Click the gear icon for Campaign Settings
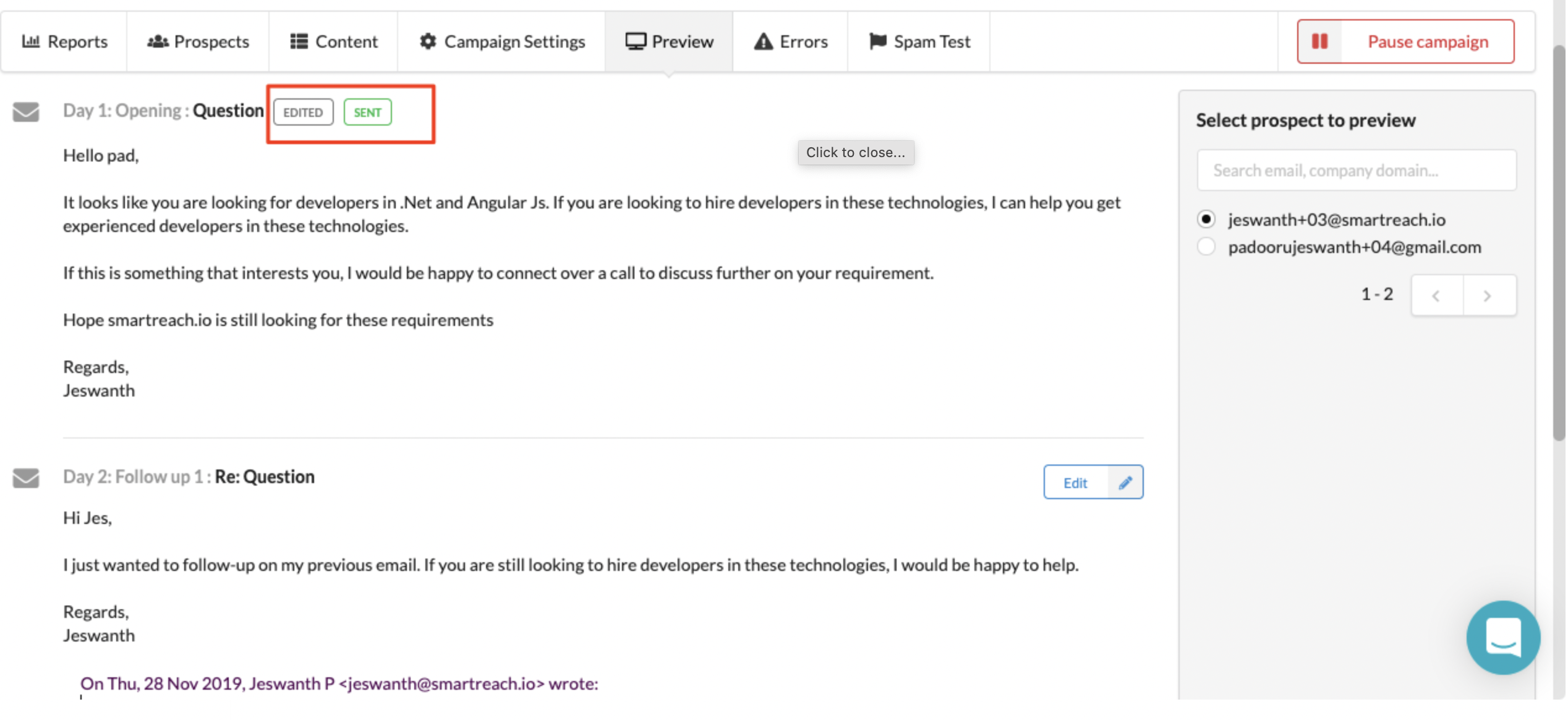This screenshot has height=720, width=1568. (x=428, y=41)
